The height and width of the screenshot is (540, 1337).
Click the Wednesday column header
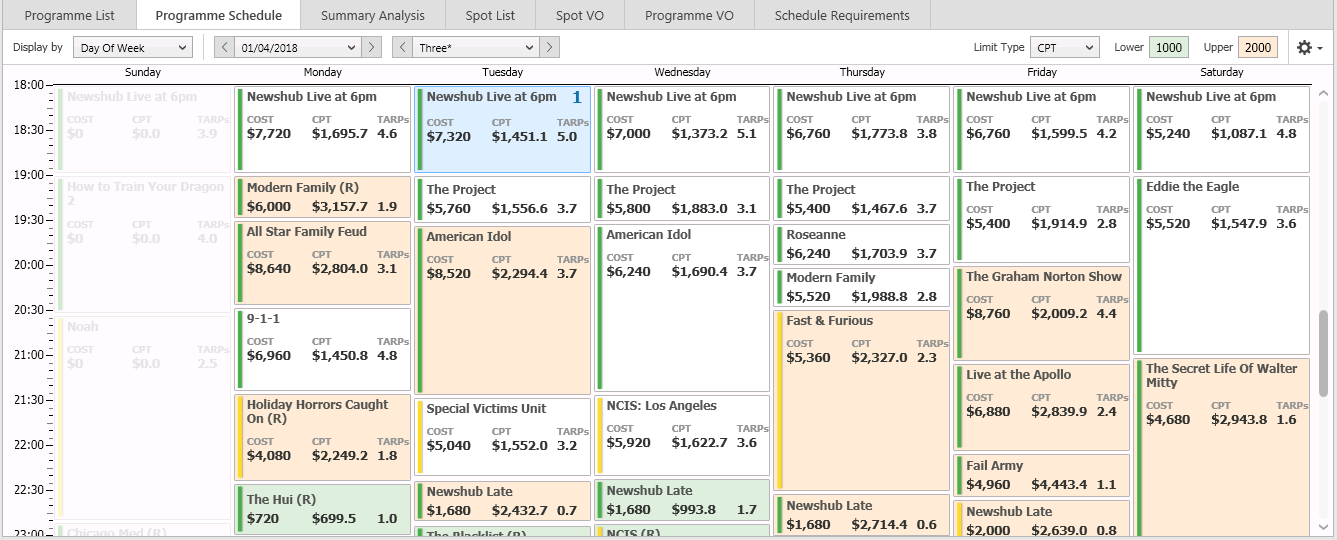click(x=682, y=72)
